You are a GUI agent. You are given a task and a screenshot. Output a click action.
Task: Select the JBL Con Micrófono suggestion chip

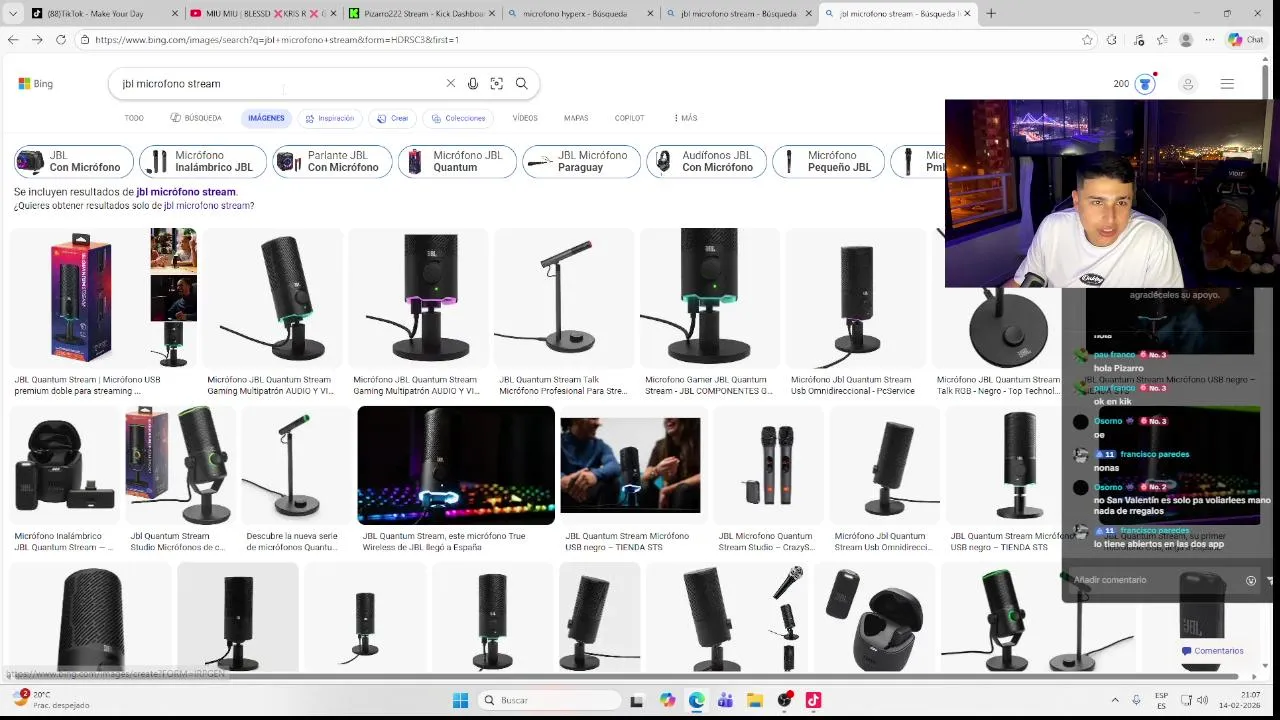pos(74,161)
